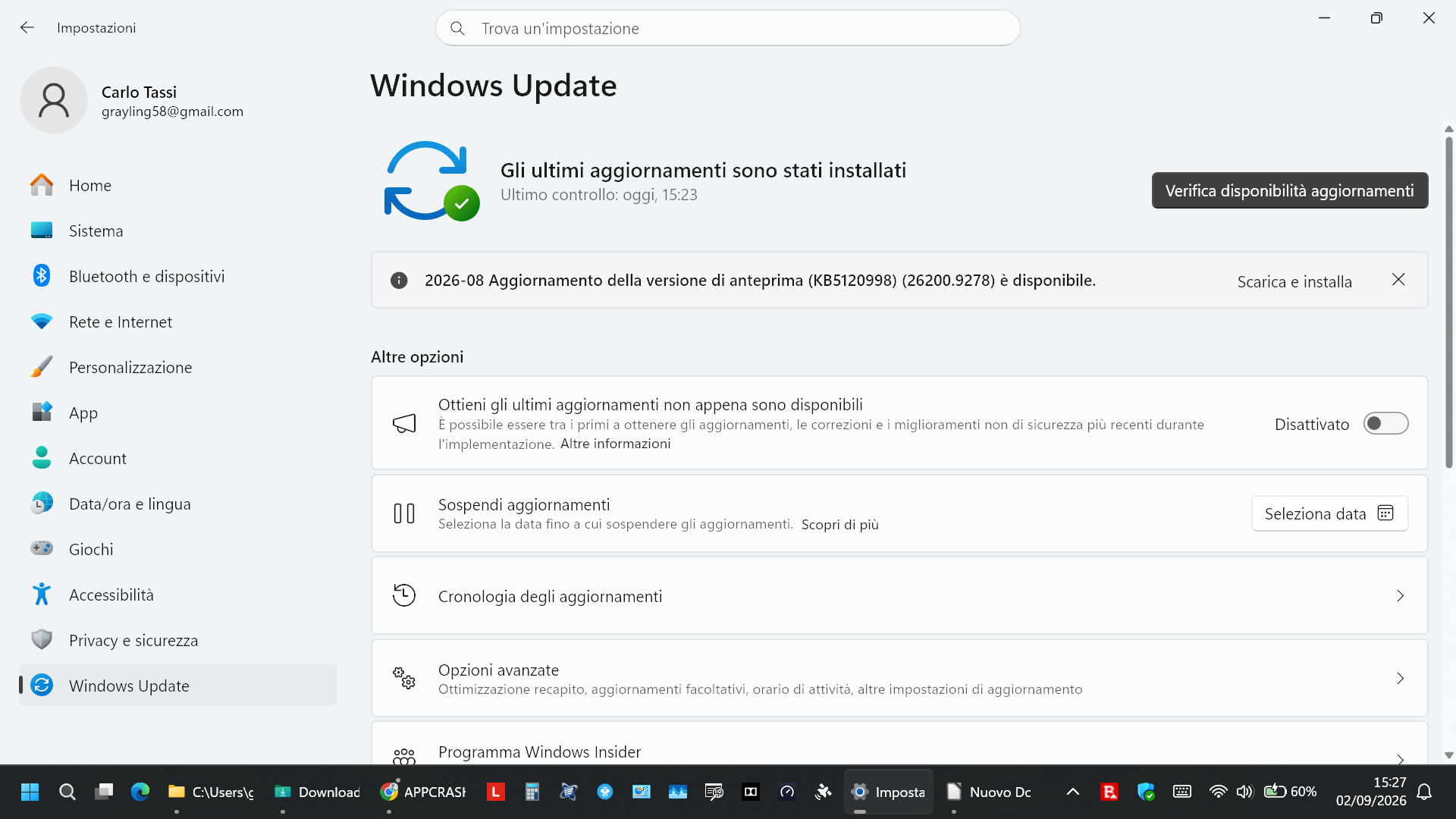Select Rete e Internet in sidebar

[x=177, y=322]
